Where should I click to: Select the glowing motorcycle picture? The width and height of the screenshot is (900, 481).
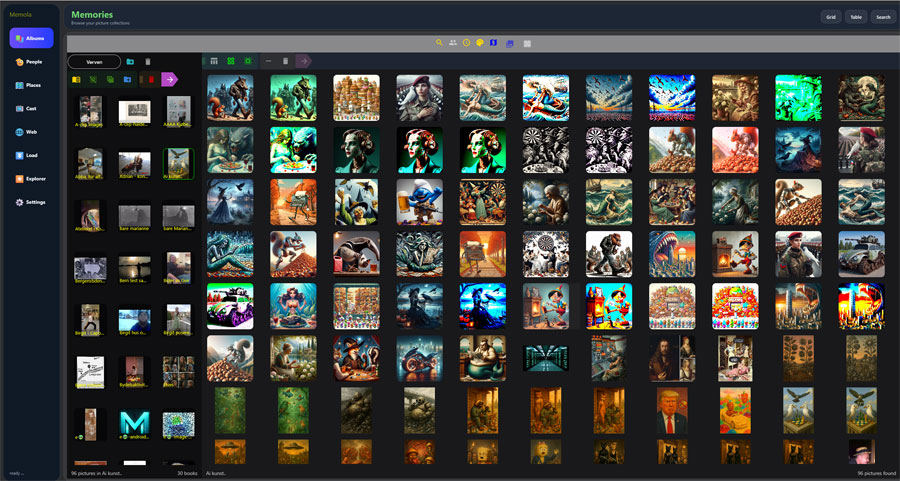tap(420, 358)
